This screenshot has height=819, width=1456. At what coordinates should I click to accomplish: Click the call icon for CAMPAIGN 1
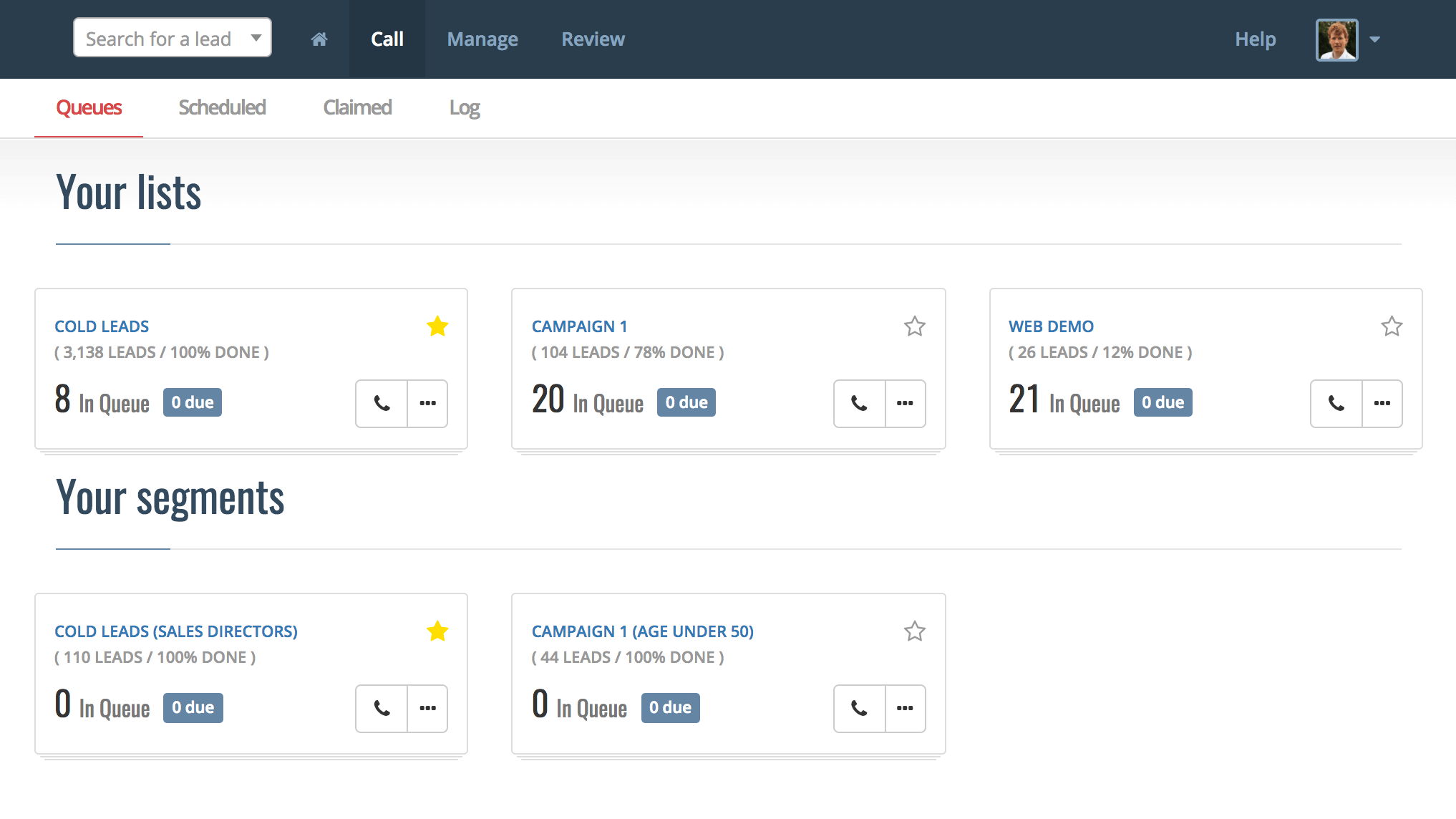(x=857, y=402)
